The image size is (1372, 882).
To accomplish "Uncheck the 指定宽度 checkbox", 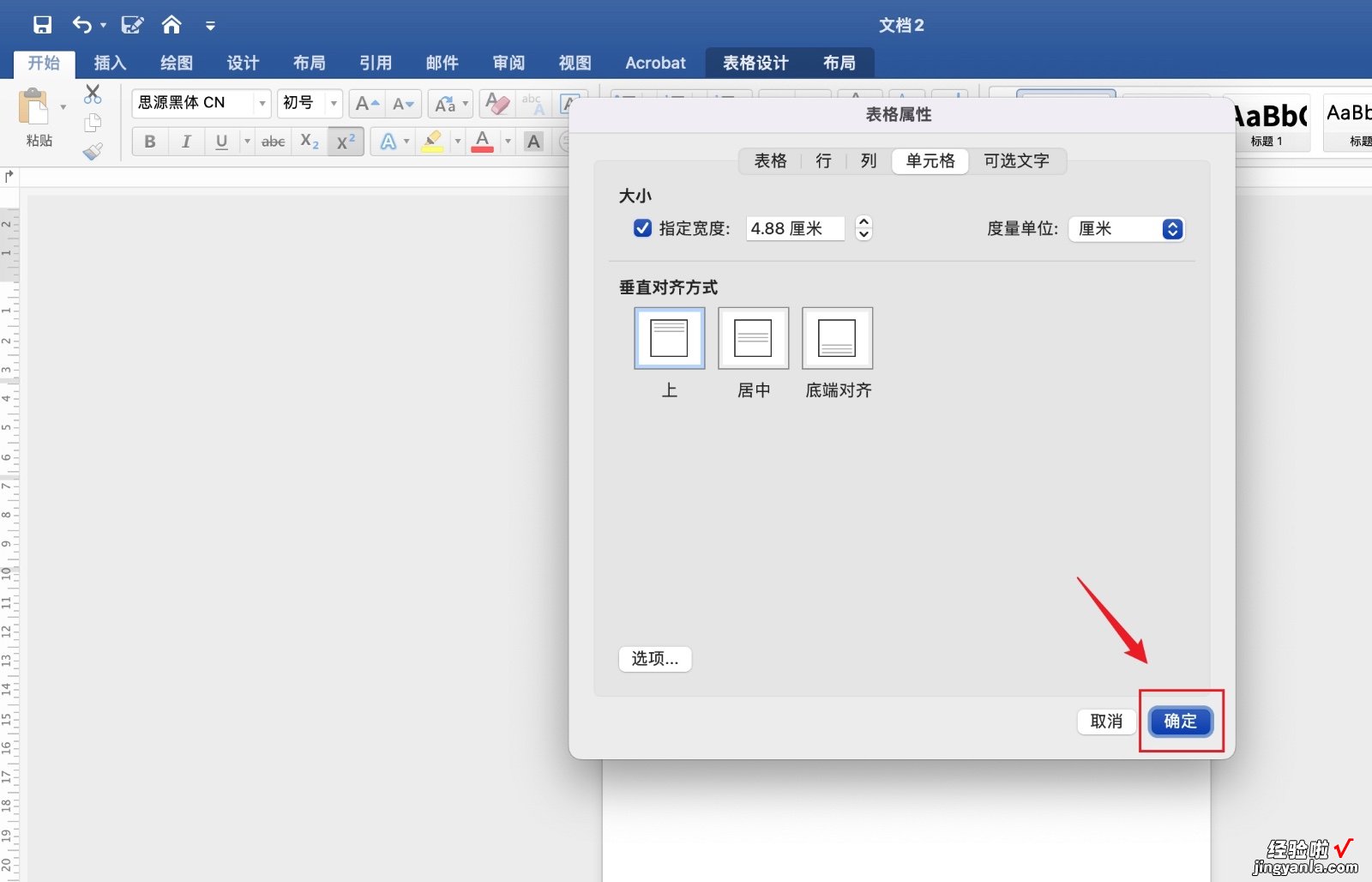I will click(642, 228).
